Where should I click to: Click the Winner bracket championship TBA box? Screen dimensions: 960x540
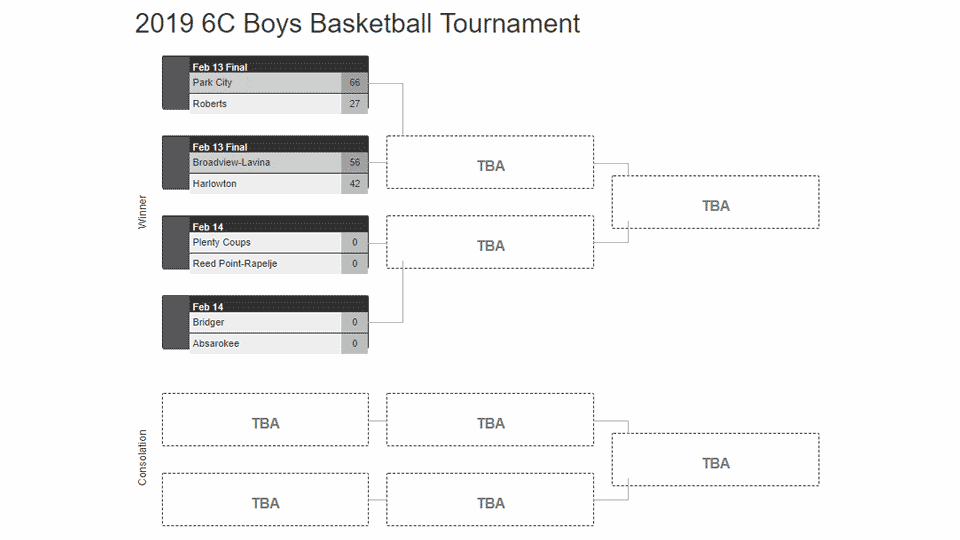point(715,203)
